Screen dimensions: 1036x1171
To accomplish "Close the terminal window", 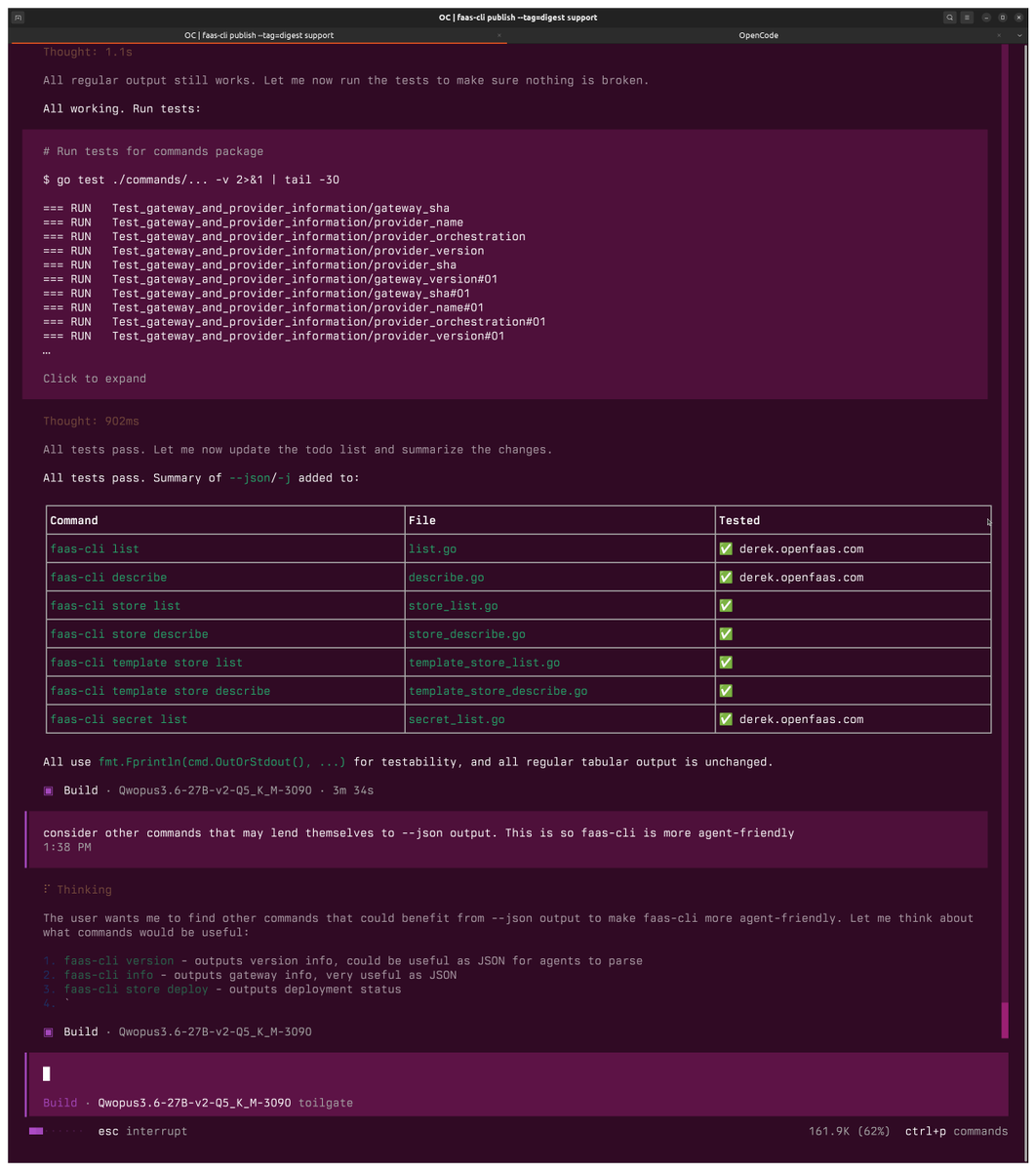I will (x=1017, y=18).
